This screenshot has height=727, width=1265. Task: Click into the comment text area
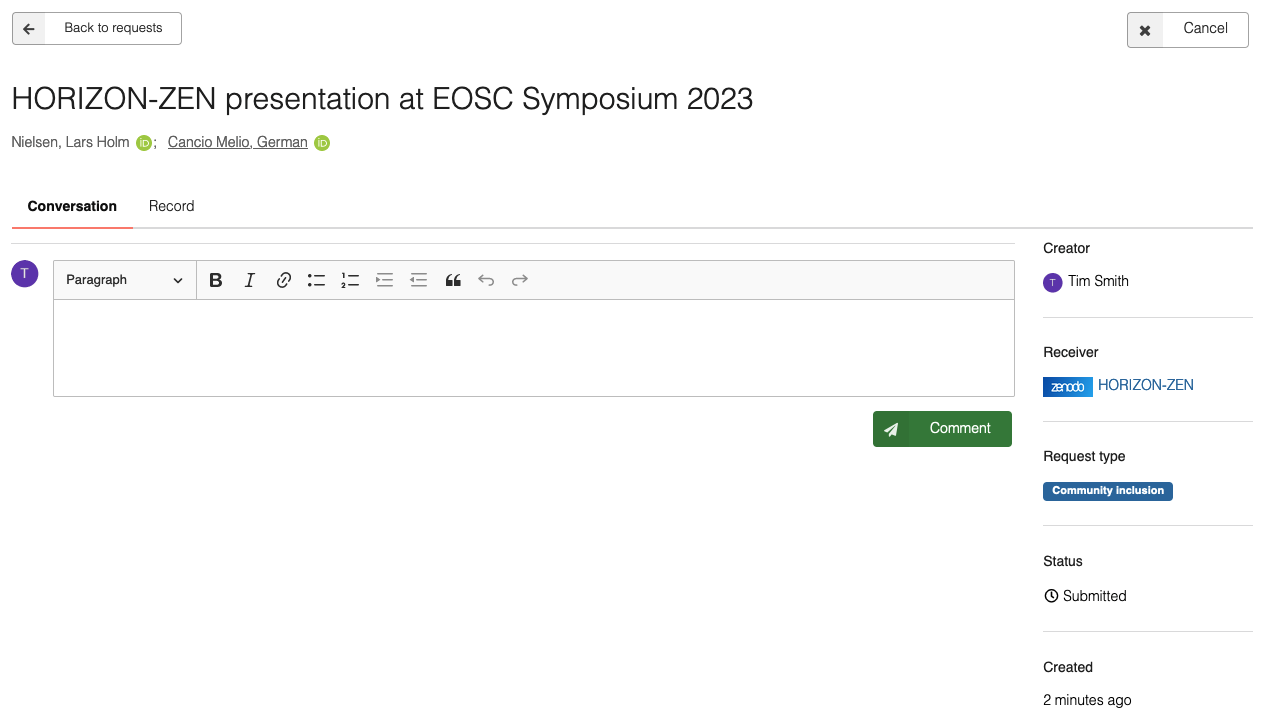click(x=534, y=347)
